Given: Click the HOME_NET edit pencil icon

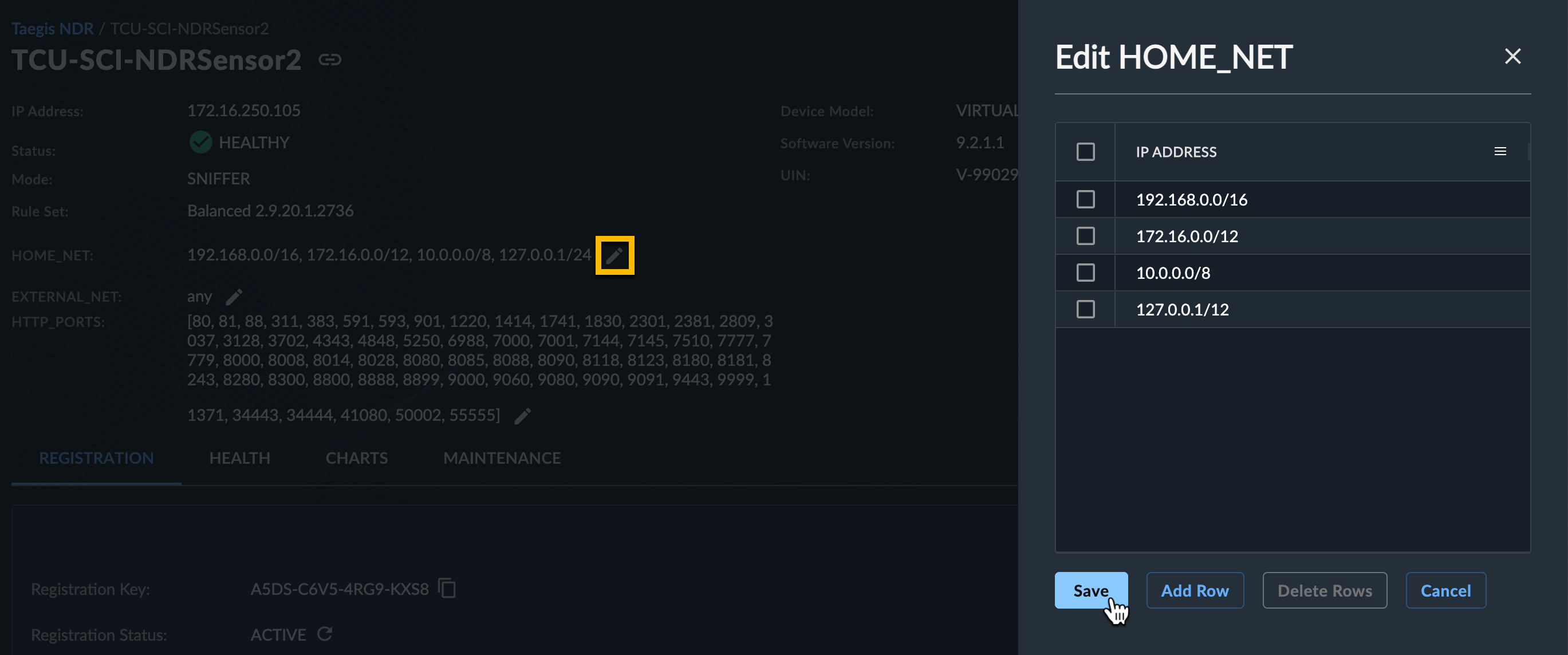Looking at the screenshot, I should click(614, 255).
